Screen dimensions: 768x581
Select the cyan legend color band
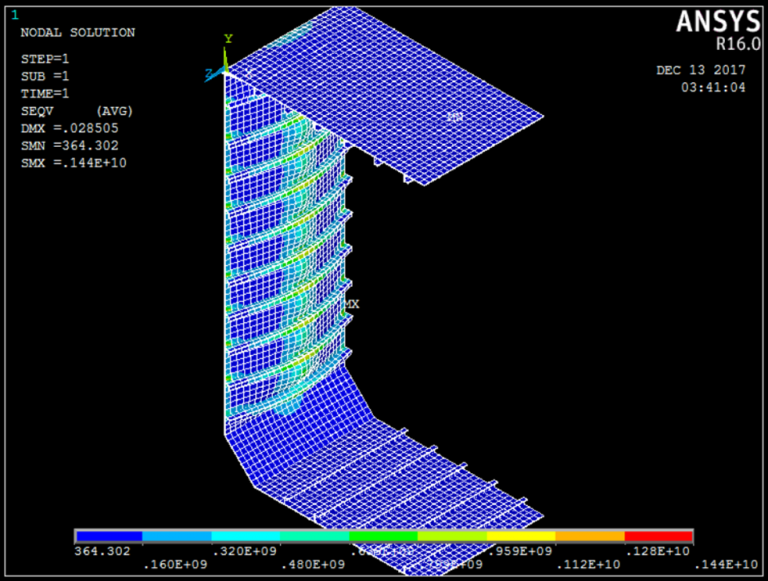[x=315, y=537]
